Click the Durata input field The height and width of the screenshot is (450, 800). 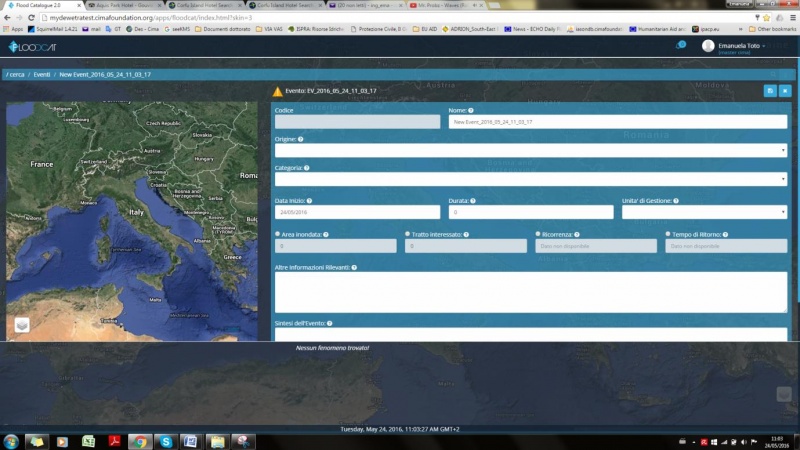pos(531,212)
